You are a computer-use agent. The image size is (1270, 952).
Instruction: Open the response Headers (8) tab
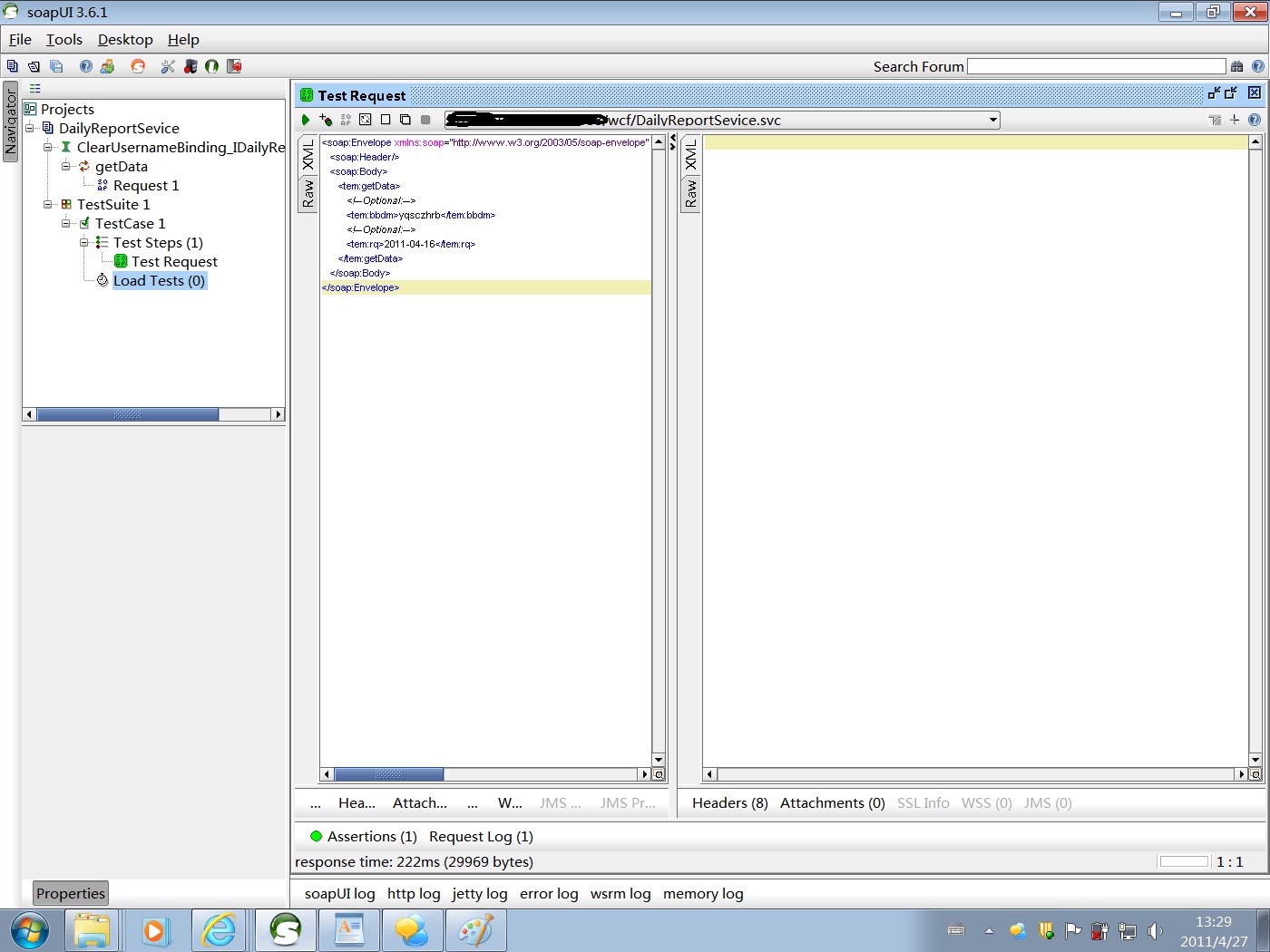tap(729, 803)
